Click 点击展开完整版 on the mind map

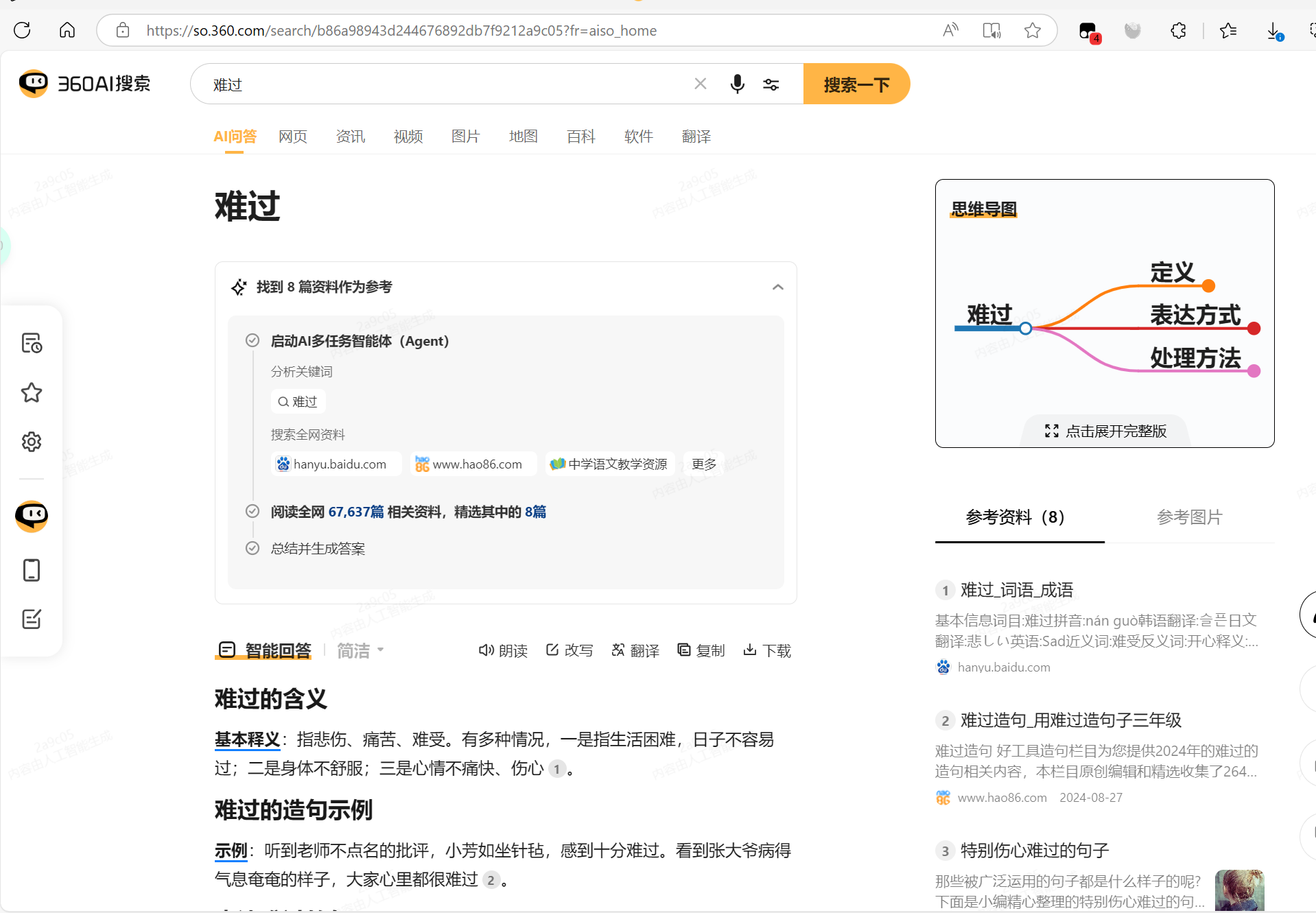click(1105, 431)
